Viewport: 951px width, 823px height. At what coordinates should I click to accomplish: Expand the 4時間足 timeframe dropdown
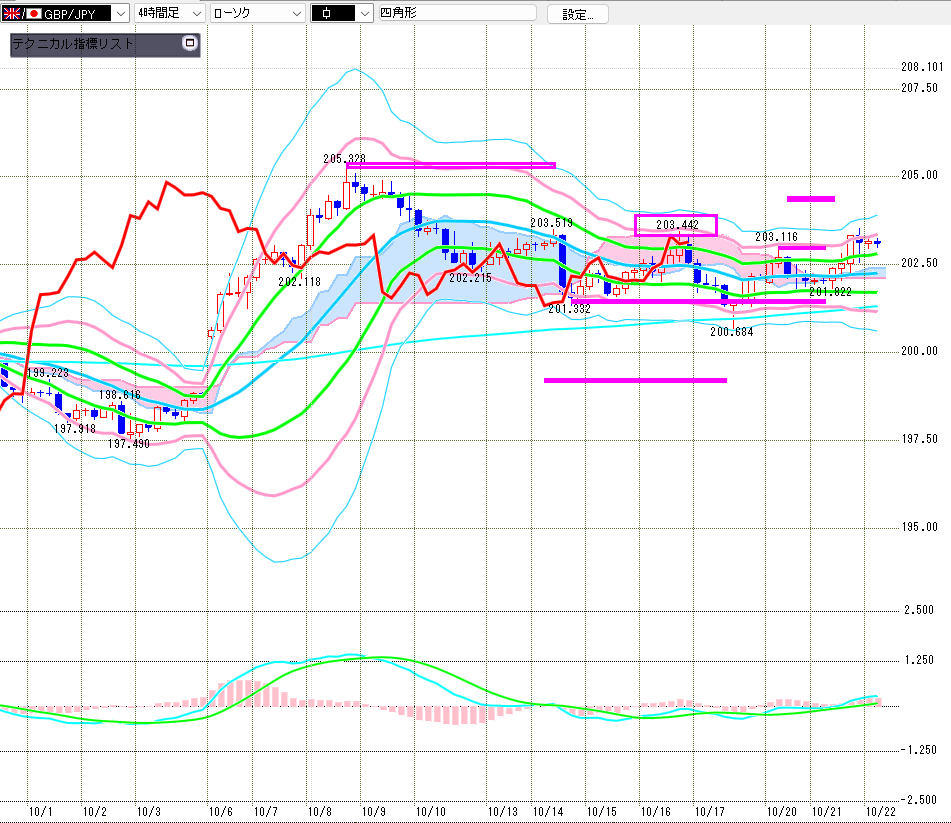[196, 13]
